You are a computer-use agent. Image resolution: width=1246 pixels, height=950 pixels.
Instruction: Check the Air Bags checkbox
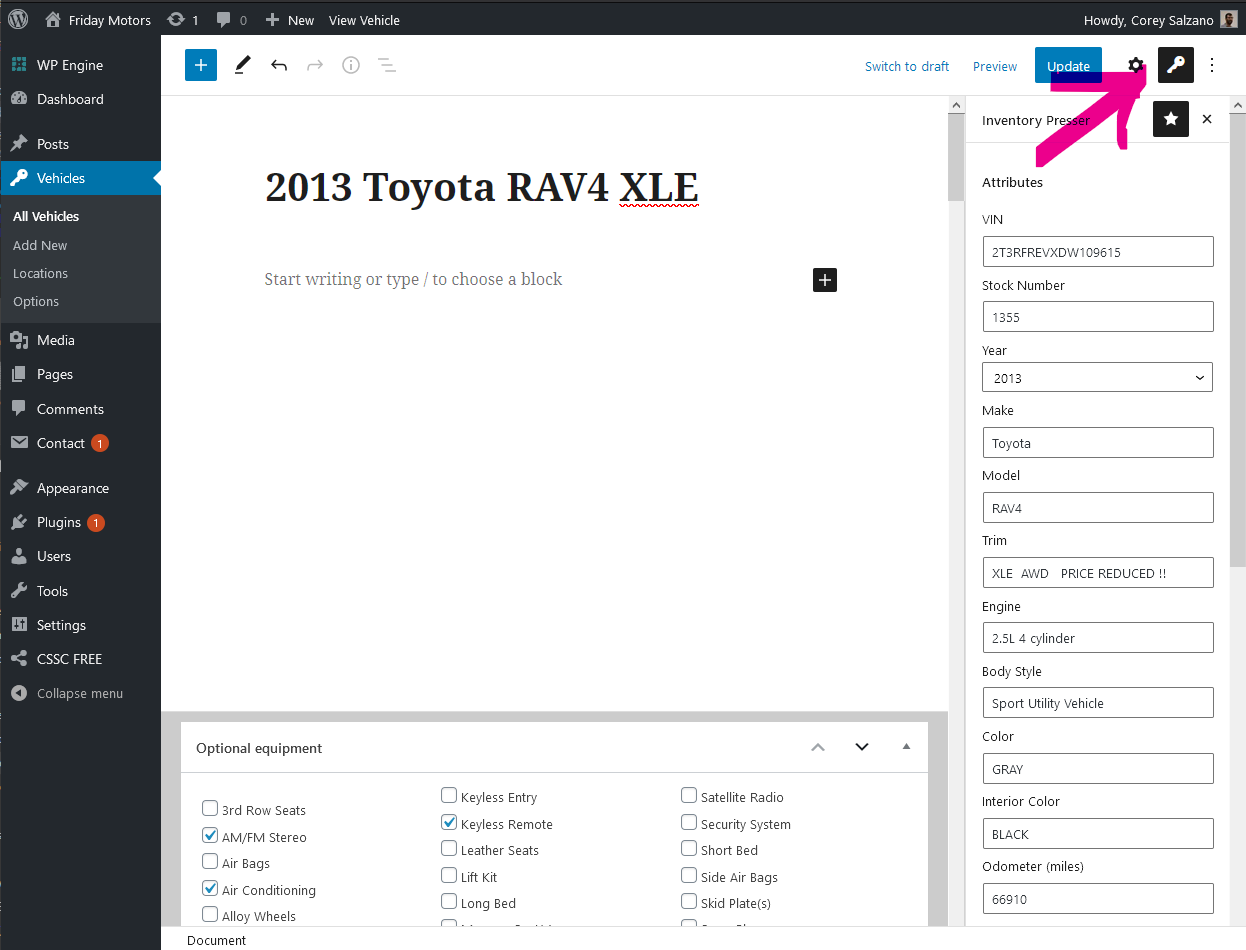pyautogui.click(x=210, y=861)
